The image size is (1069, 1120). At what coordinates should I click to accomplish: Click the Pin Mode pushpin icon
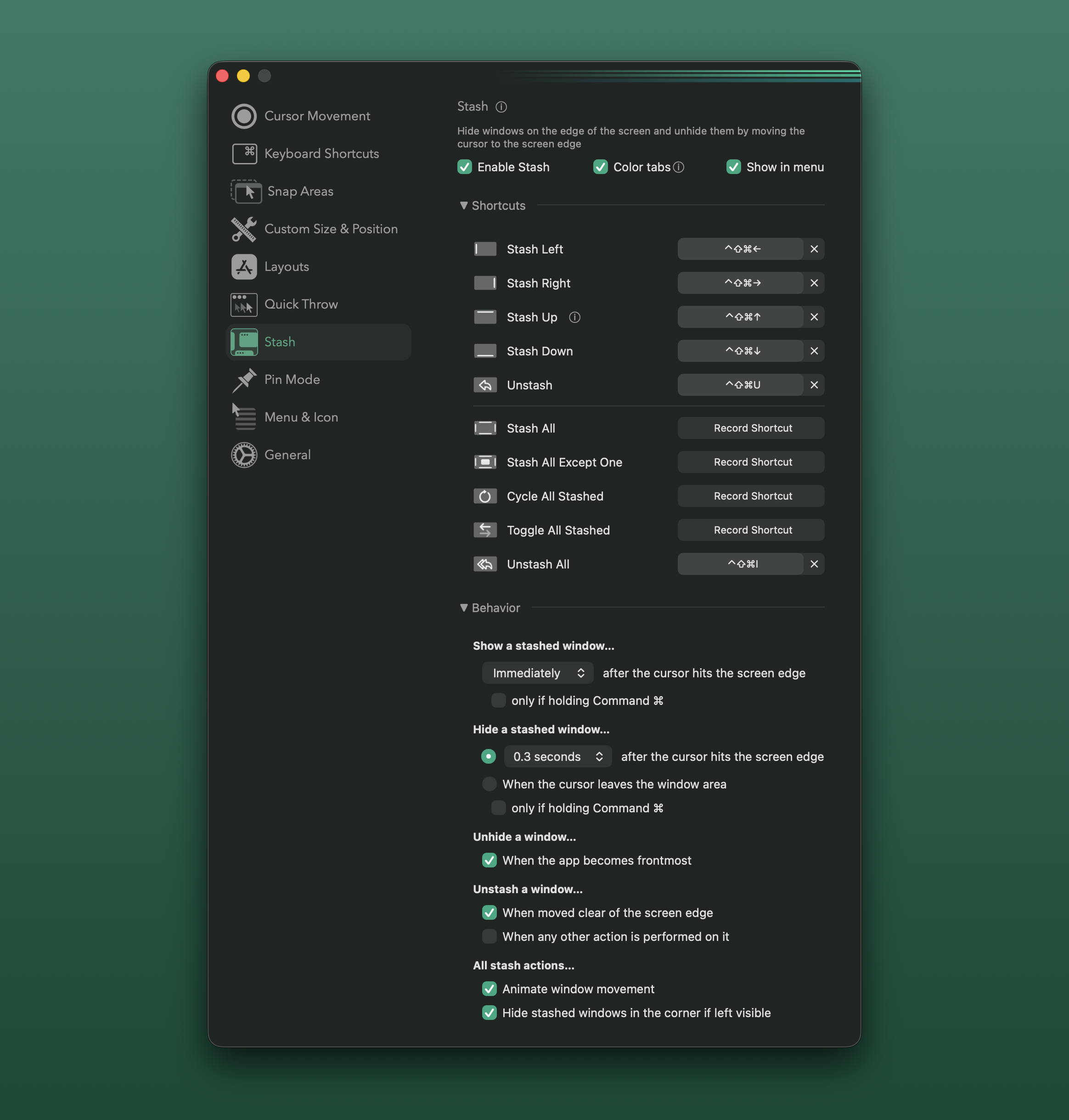244,380
